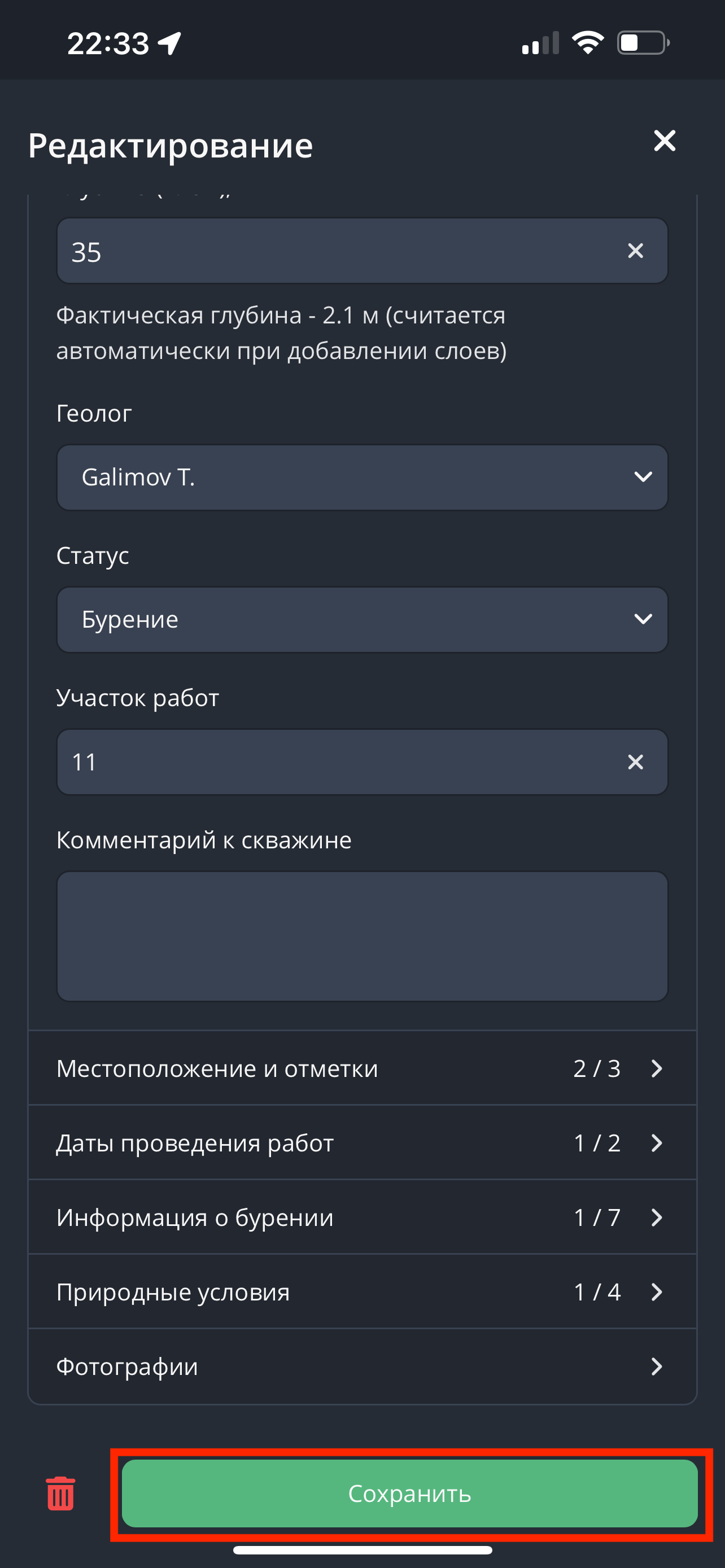
Task: Expand the Местоположение и отметки section
Action: [x=362, y=1068]
